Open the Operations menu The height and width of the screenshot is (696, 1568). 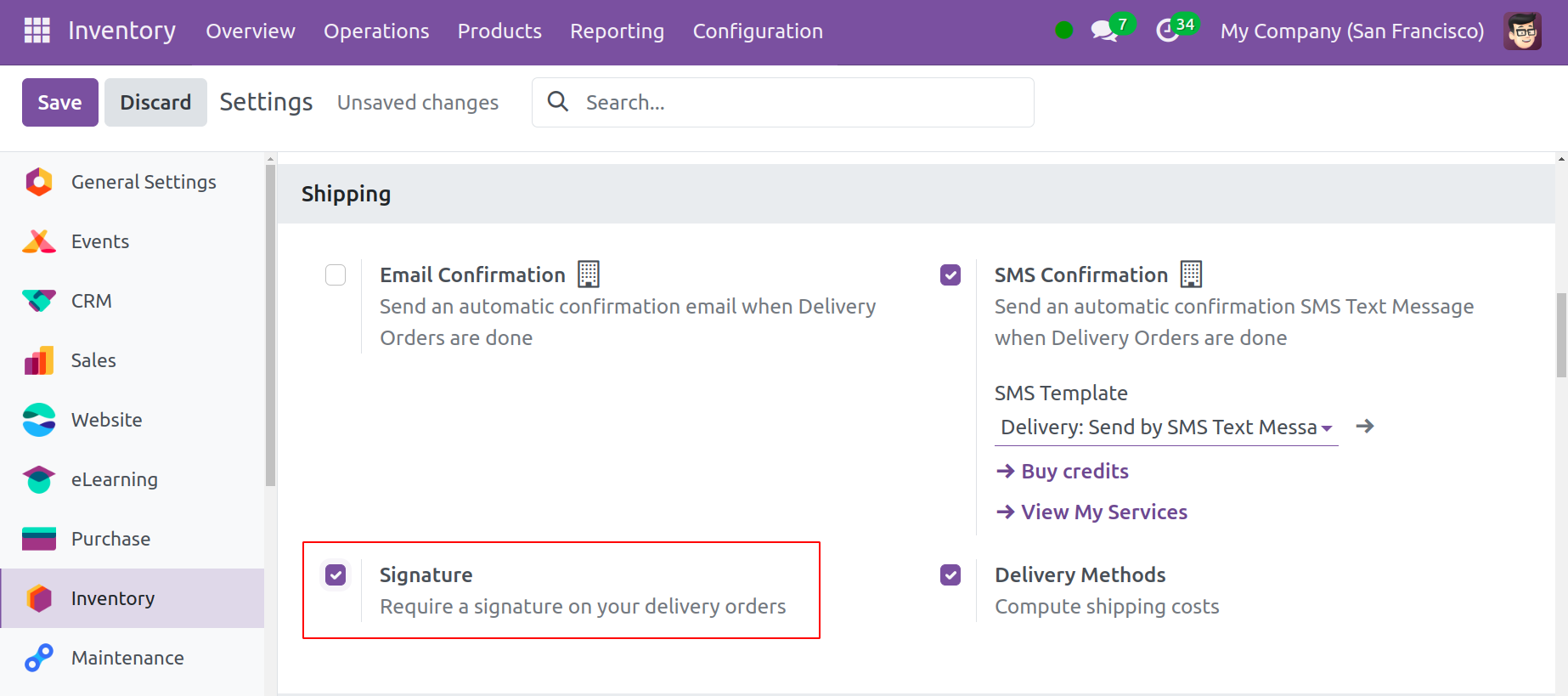click(376, 31)
